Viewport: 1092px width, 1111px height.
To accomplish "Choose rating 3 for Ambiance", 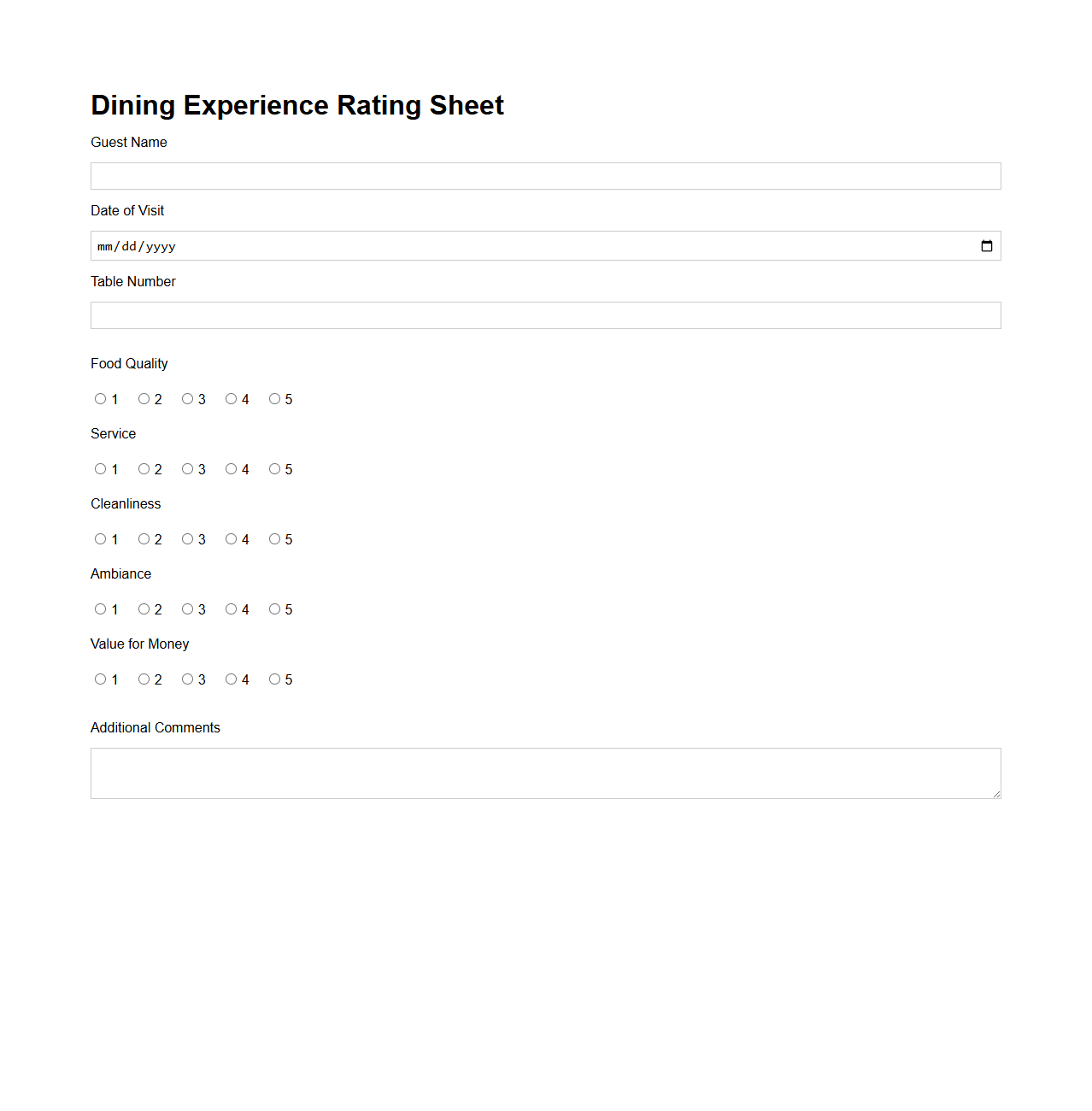I will [x=187, y=608].
